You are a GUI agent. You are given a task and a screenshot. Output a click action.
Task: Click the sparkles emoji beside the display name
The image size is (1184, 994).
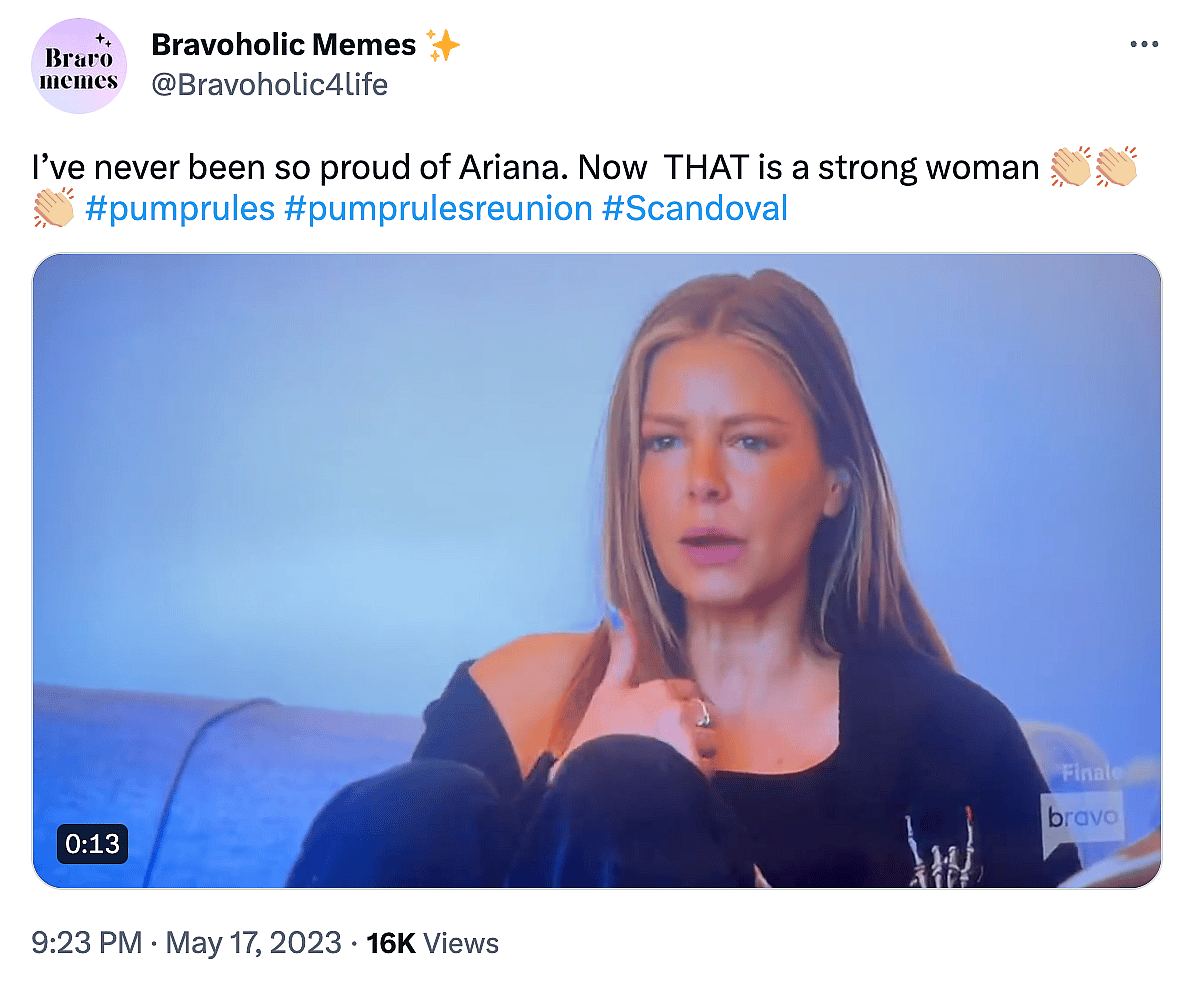442,45
